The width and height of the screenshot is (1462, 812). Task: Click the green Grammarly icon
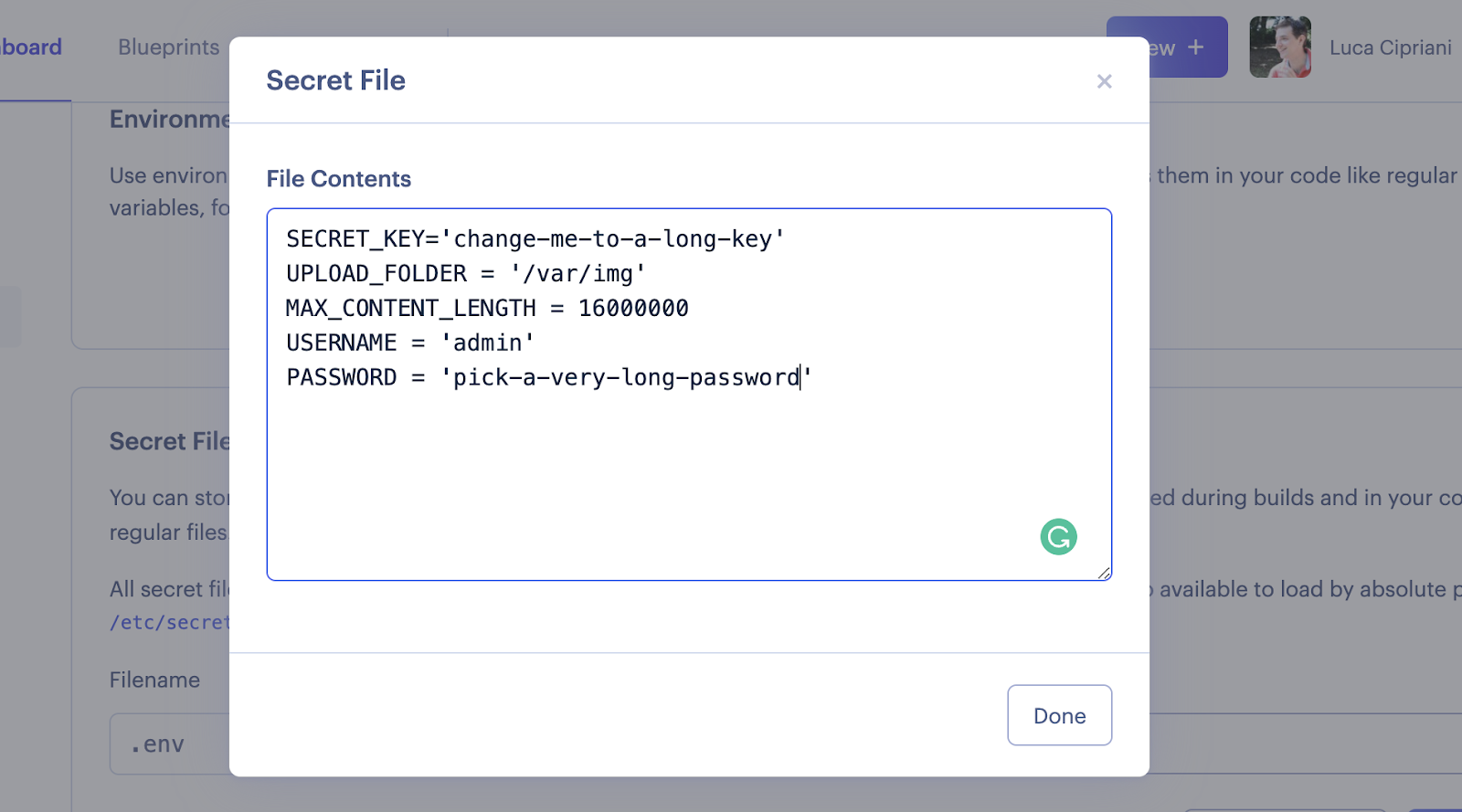coord(1058,537)
